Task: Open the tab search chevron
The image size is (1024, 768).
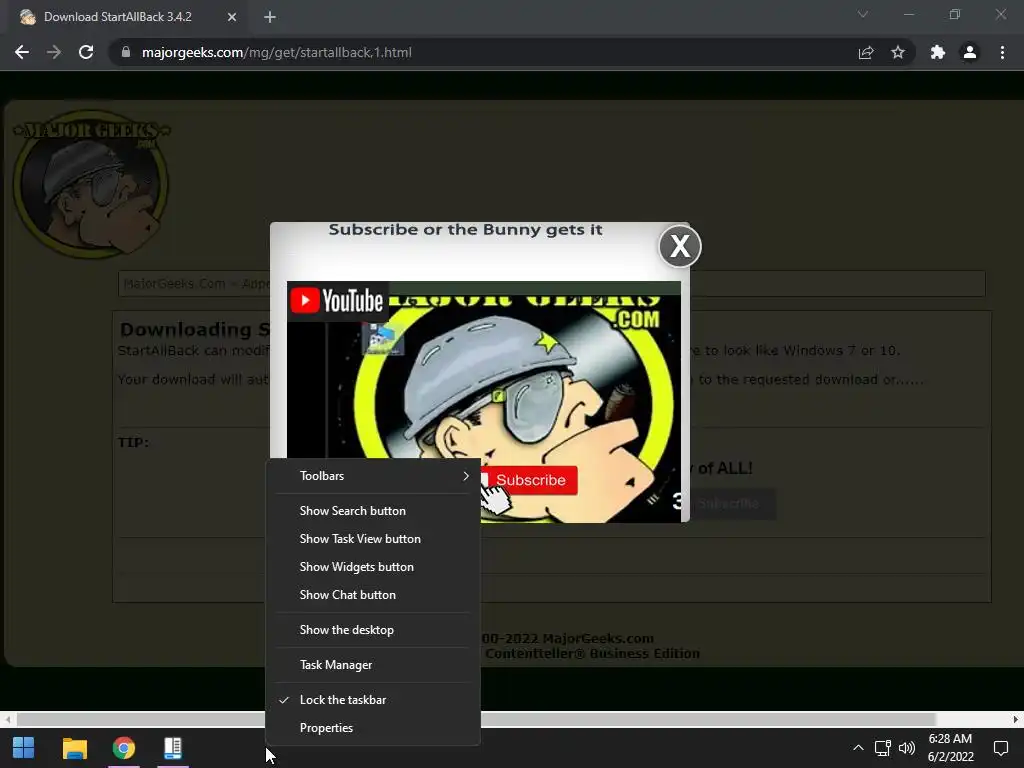Action: (863, 14)
